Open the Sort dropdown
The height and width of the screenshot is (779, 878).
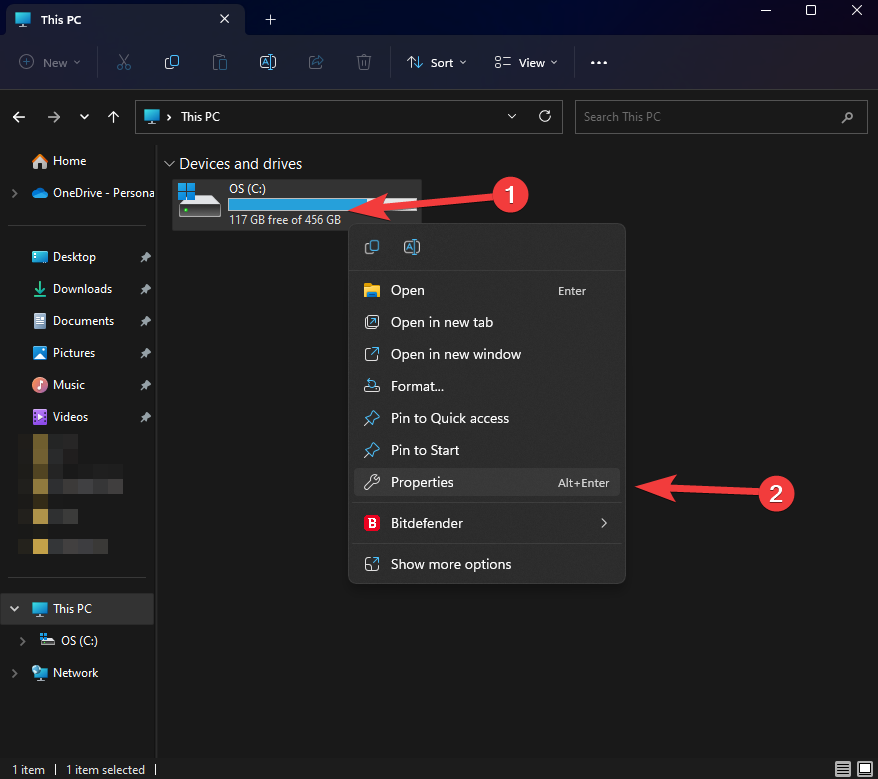(x=437, y=62)
